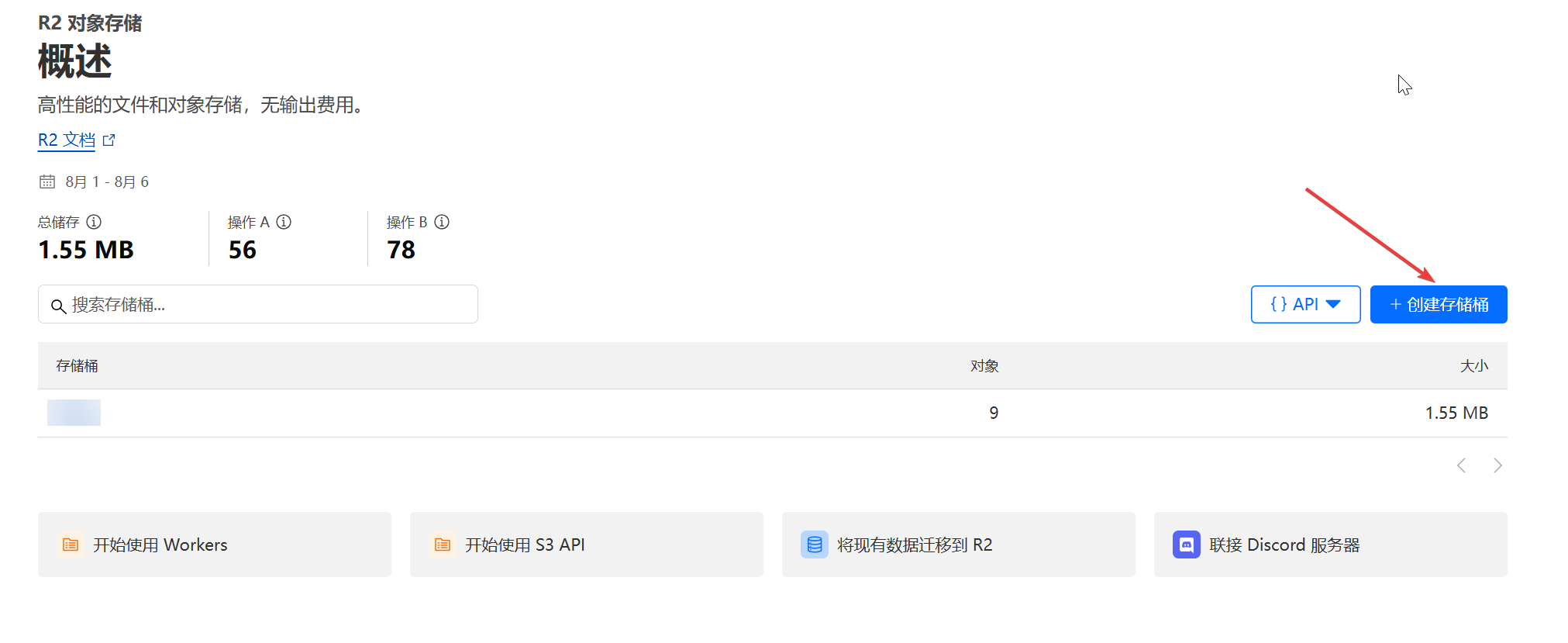Click the S3 API document icon
The width and height of the screenshot is (1568, 643).
click(443, 544)
